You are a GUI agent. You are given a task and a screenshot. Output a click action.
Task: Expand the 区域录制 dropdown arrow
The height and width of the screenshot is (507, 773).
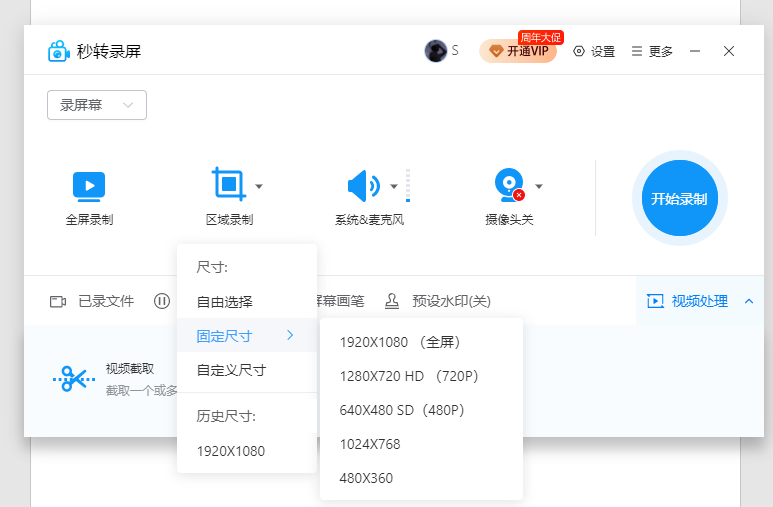[x=259, y=186]
